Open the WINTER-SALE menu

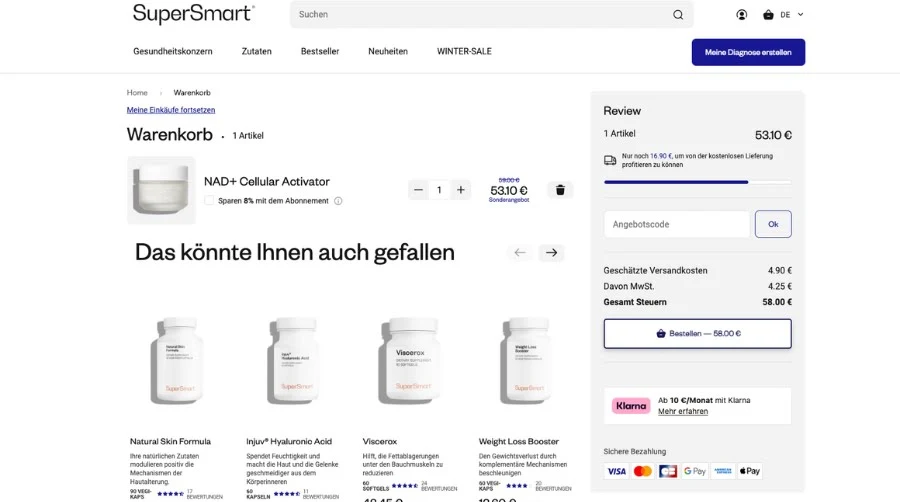464,51
